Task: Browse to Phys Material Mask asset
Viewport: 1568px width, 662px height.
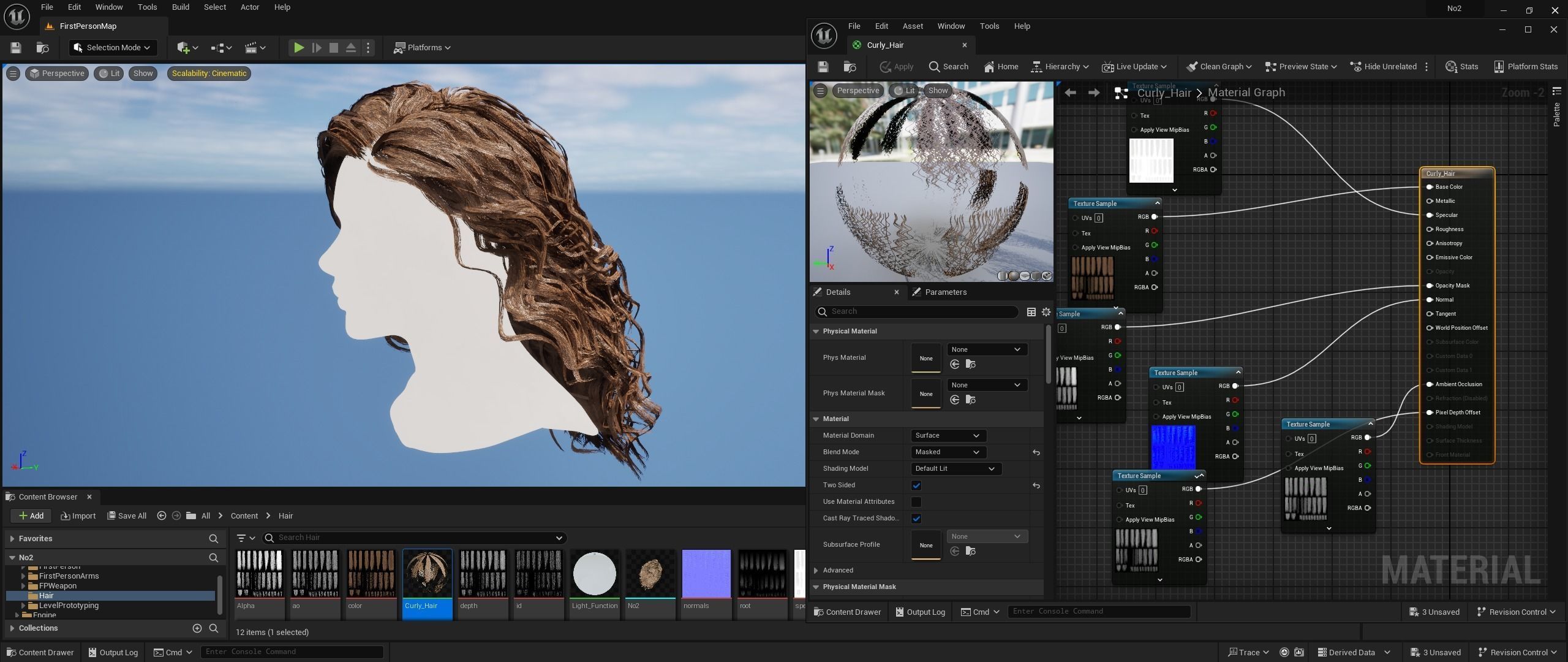Action: point(971,400)
